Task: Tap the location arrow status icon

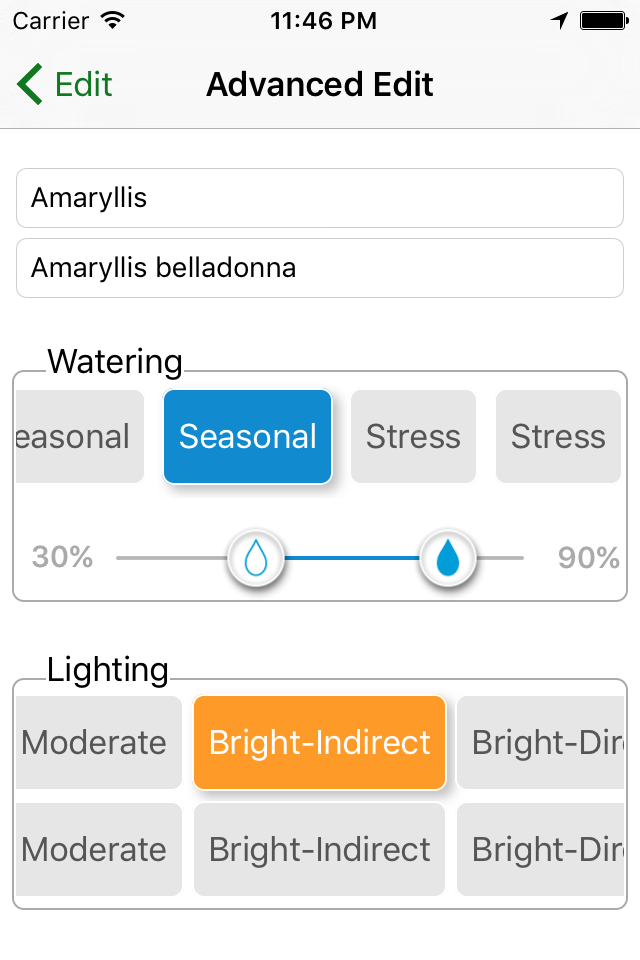Action: click(x=559, y=21)
